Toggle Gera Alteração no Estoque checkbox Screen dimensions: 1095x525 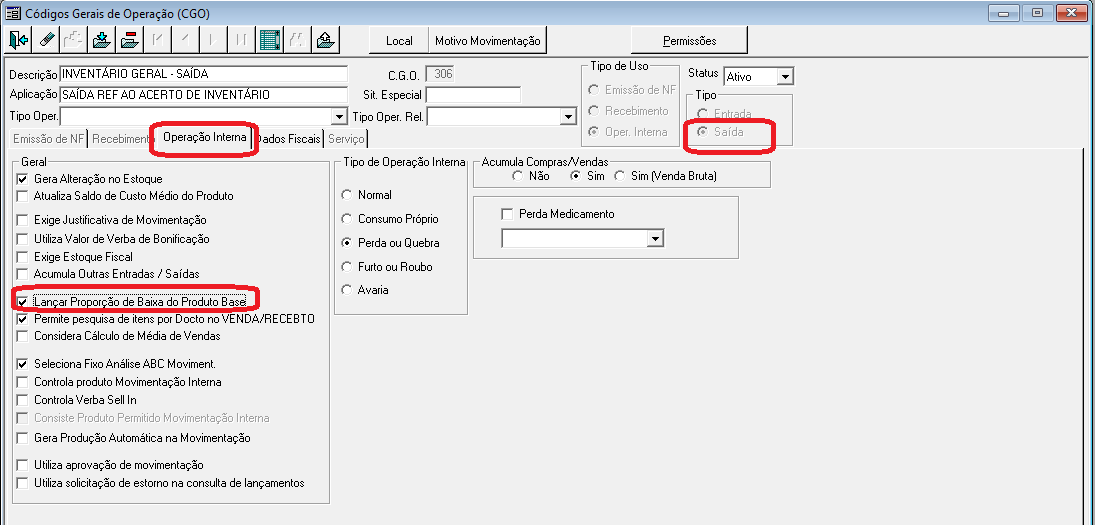coord(23,179)
